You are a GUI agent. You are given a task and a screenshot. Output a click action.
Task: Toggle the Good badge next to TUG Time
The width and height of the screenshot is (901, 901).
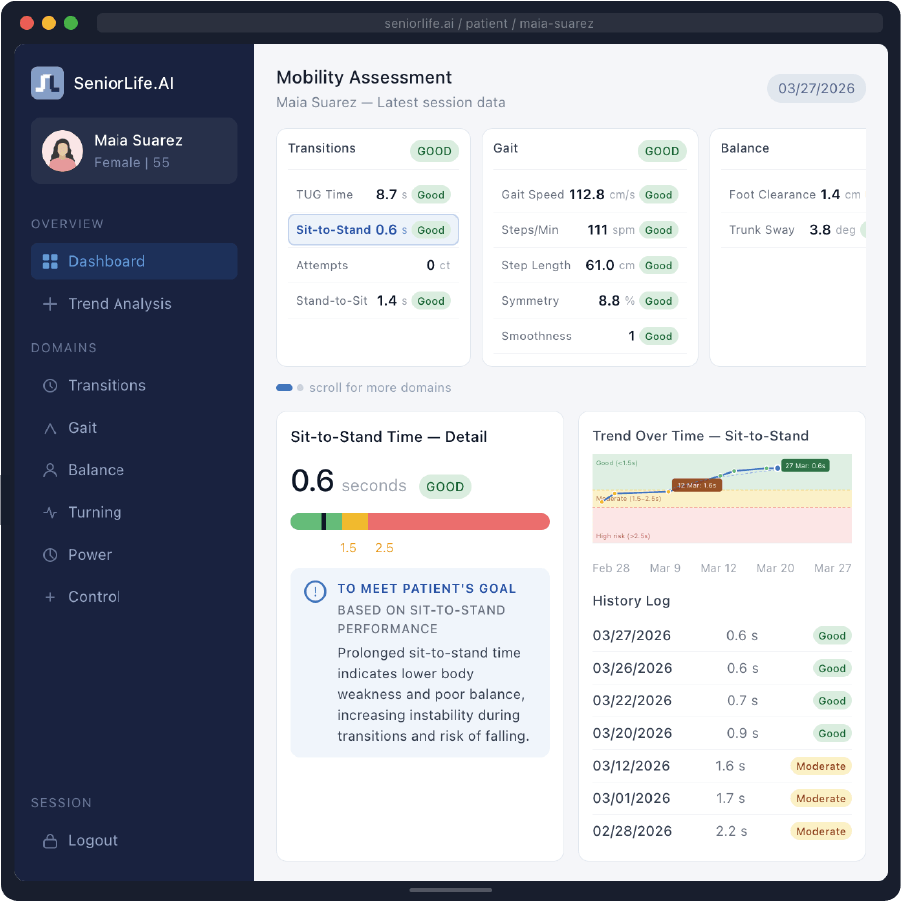[x=430, y=194]
